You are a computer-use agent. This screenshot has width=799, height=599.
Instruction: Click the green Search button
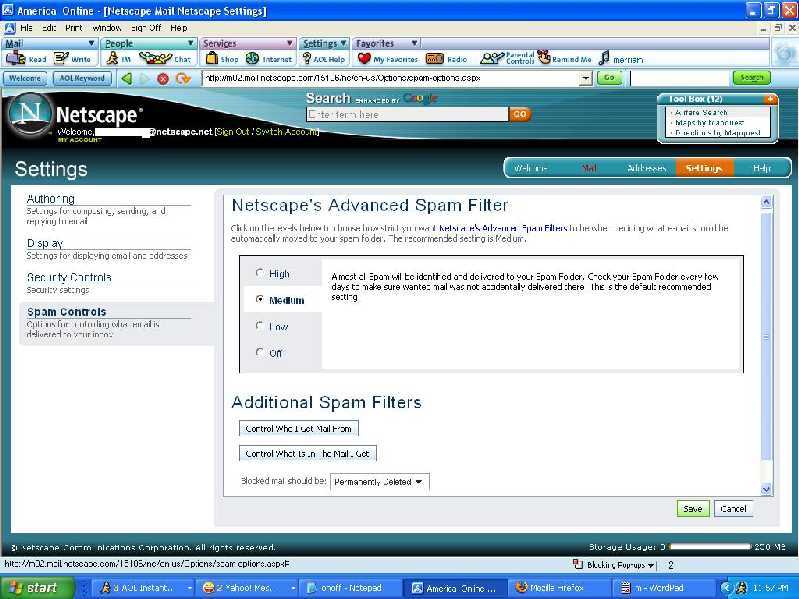(752, 78)
